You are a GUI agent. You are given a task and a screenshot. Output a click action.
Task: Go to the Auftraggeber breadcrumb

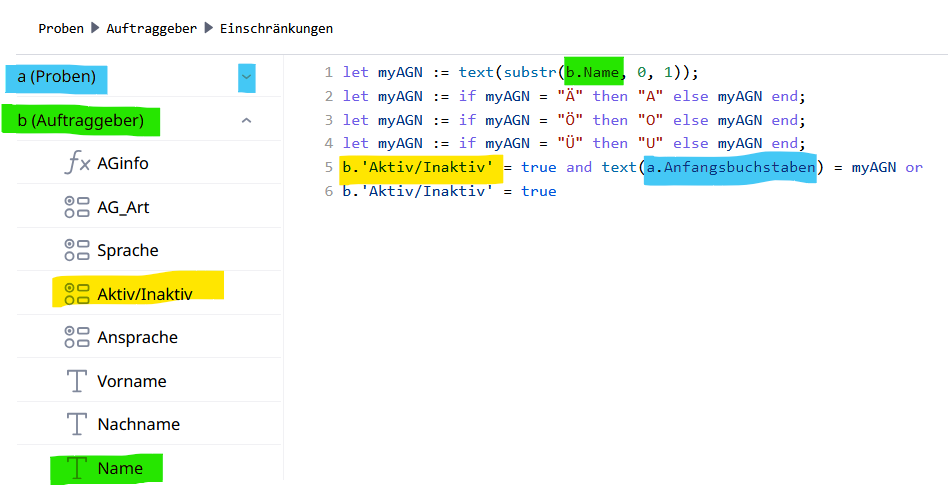pos(152,29)
